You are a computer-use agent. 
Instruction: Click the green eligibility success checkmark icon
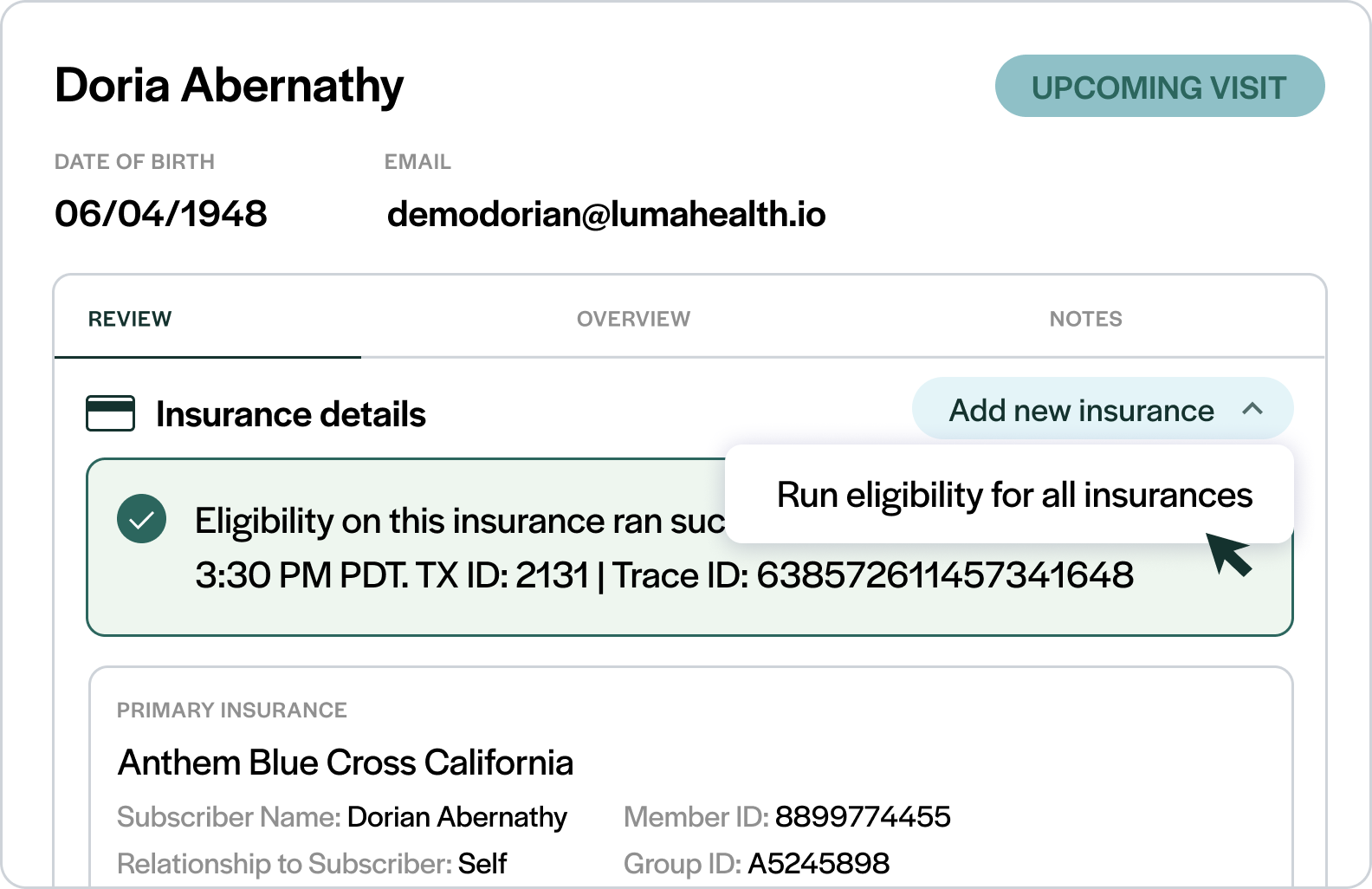coord(141,519)
